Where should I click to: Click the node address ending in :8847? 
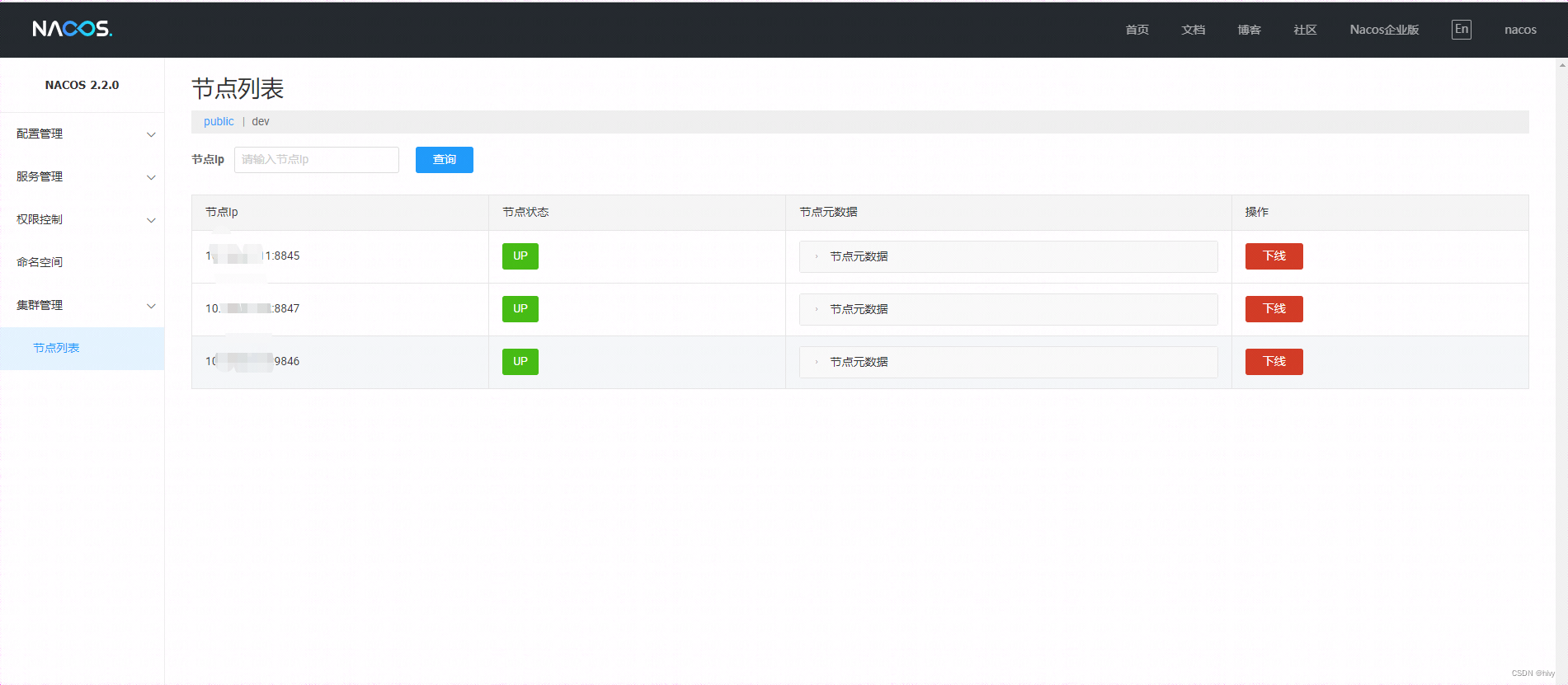coord(252,308)
